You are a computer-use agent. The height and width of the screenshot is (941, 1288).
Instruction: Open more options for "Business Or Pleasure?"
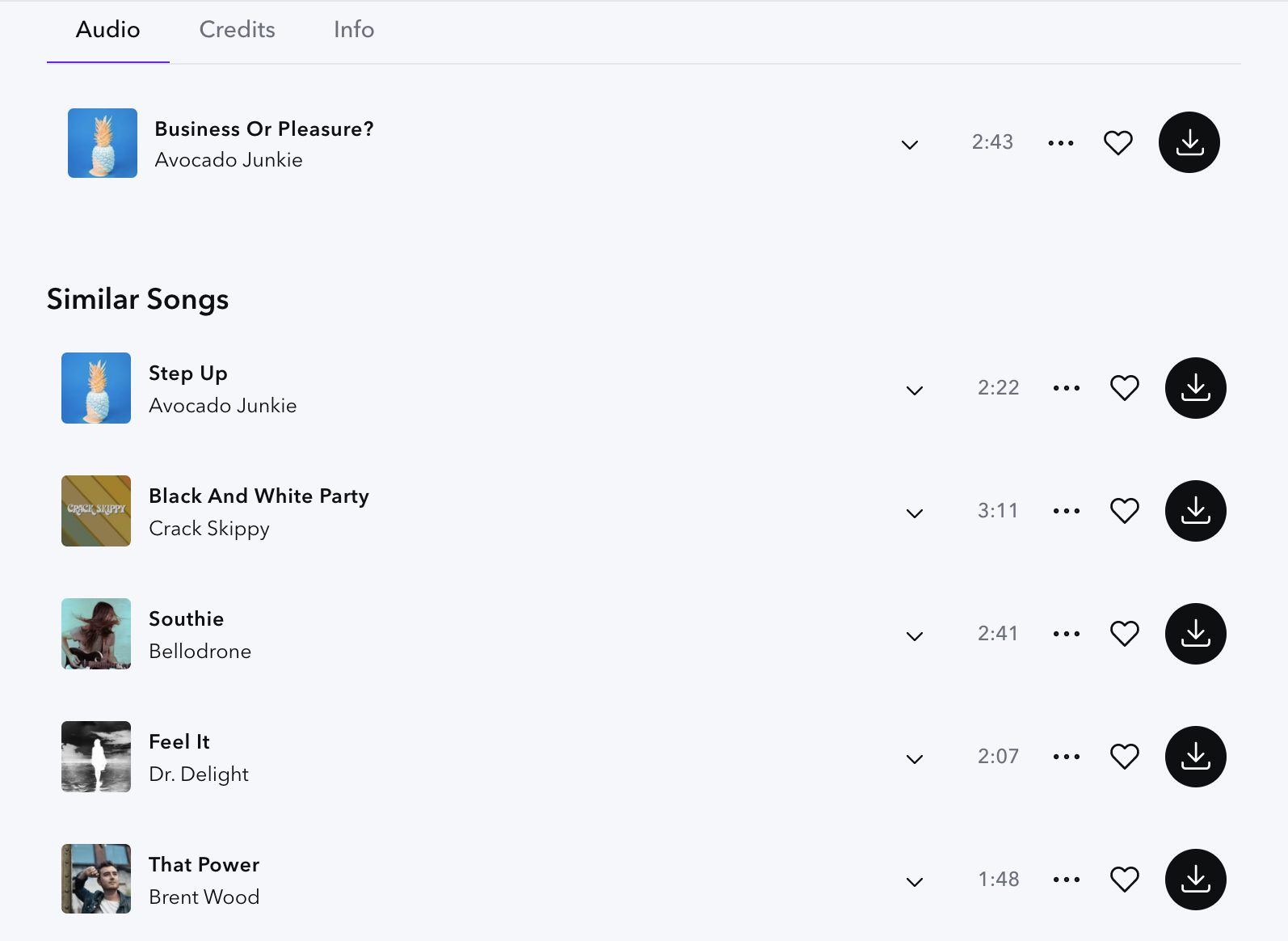[1060, 142]
